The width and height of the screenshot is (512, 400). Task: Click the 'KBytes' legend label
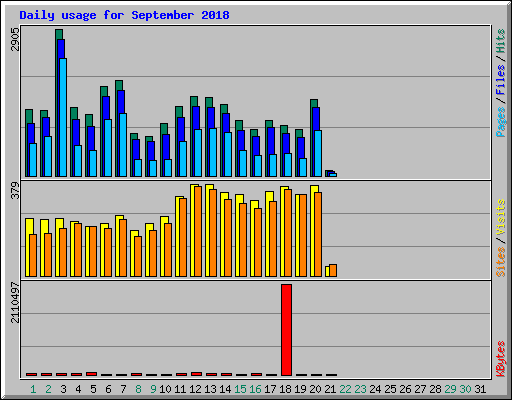click(501, 359)
